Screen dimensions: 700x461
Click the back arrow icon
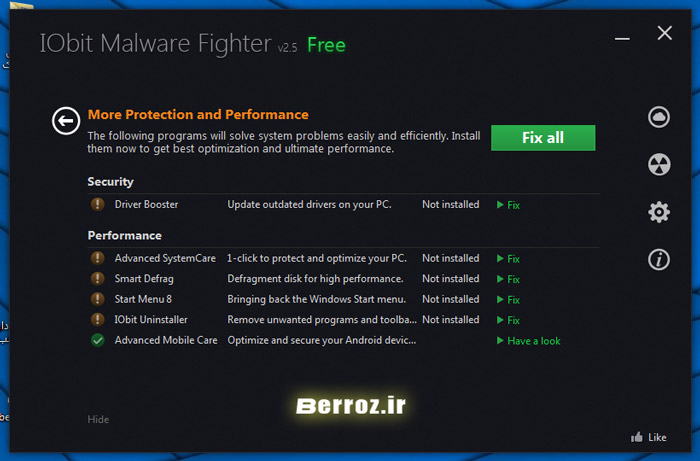click(x=65, y=121)
